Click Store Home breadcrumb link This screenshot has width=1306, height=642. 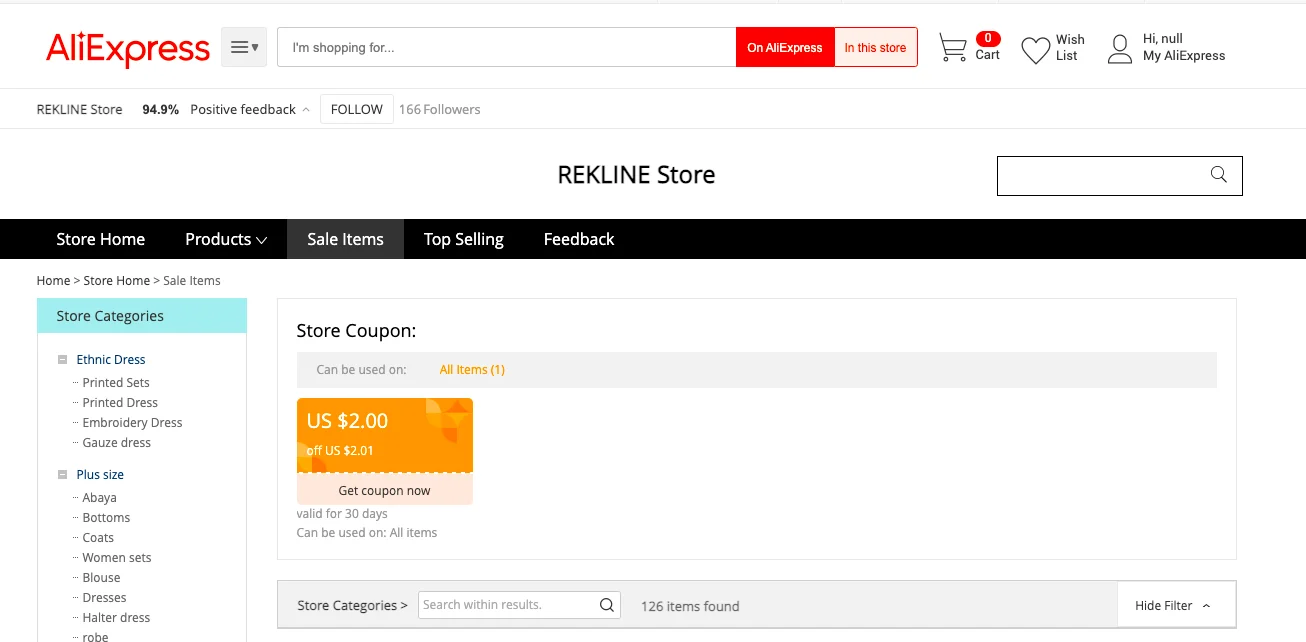117,281
